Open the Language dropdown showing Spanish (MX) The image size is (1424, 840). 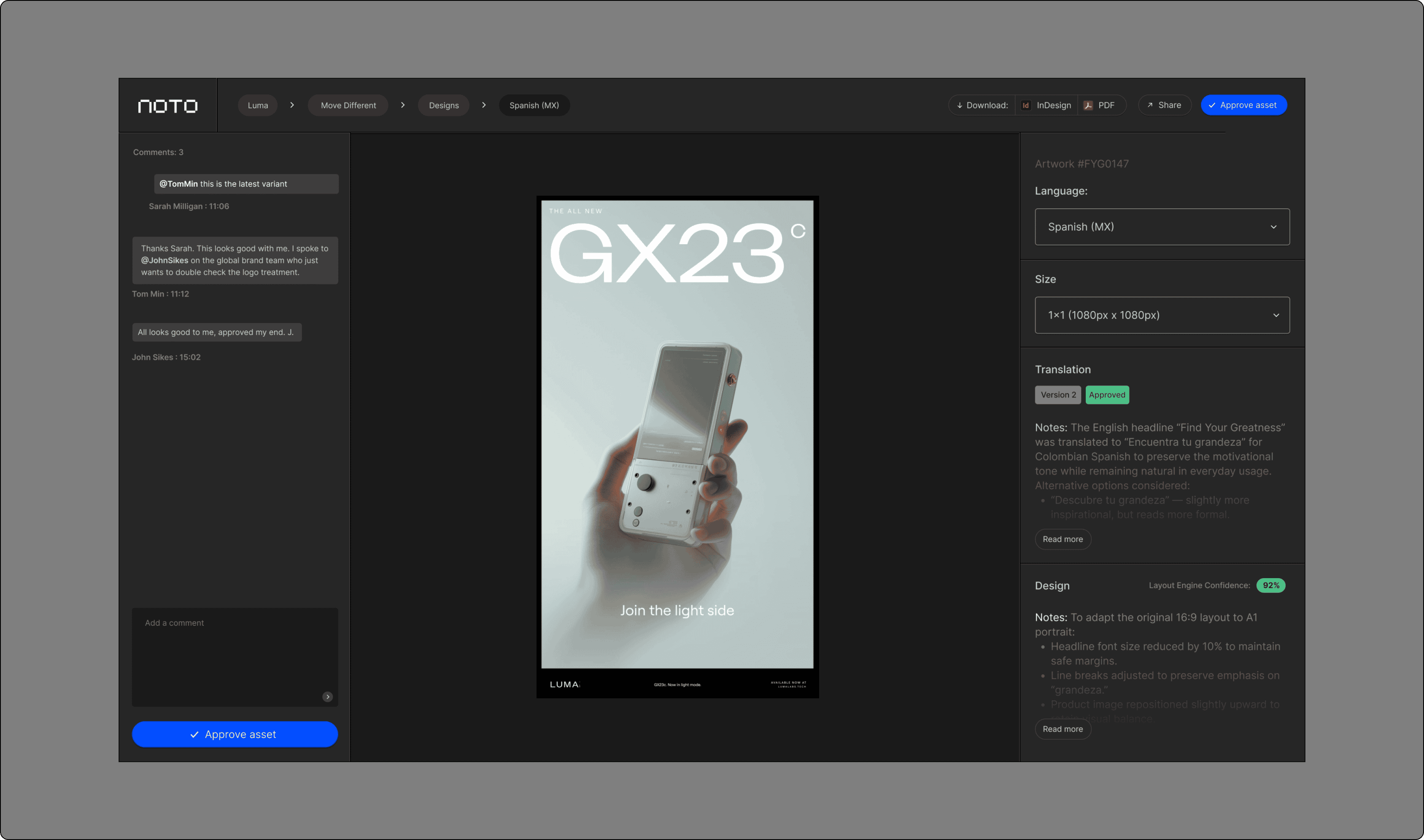pyautogui.click(x=1162, y=227)
